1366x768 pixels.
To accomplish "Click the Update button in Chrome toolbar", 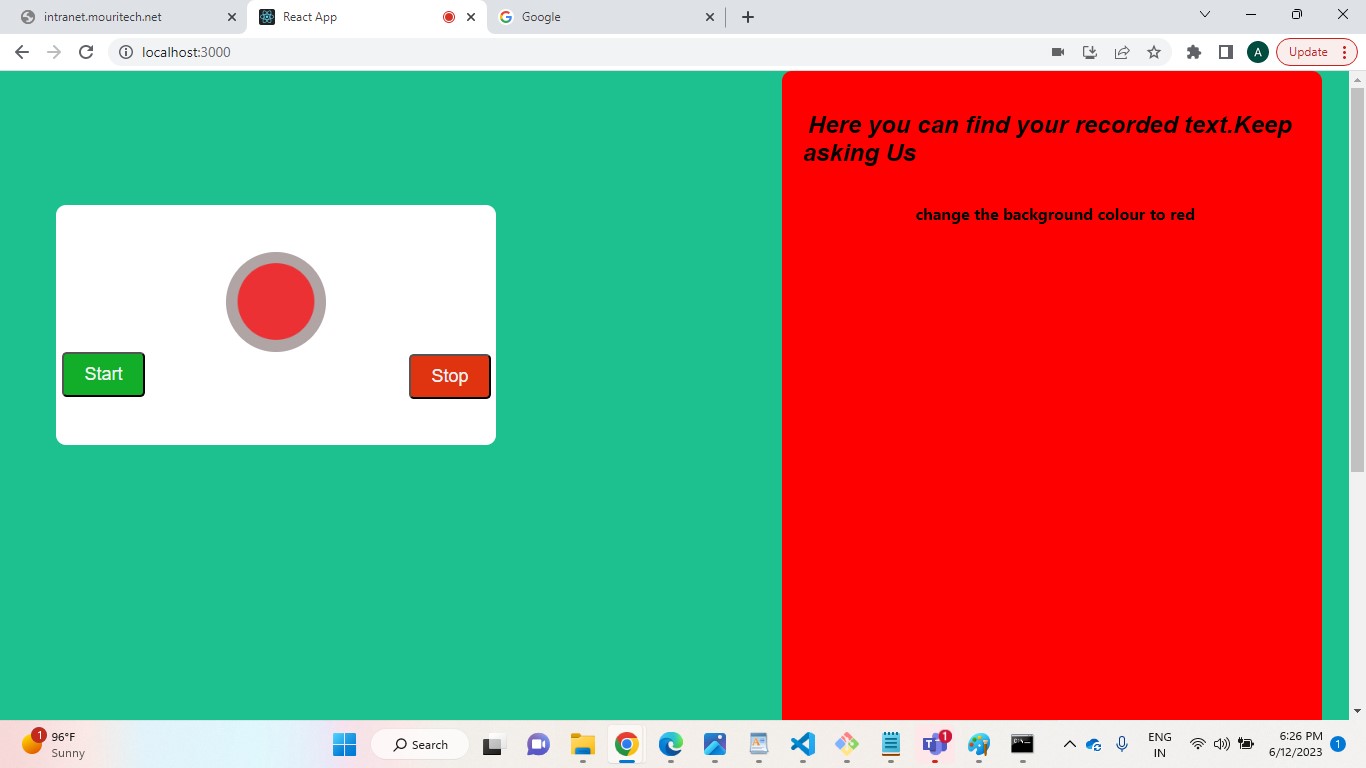I will (1308, 52).
